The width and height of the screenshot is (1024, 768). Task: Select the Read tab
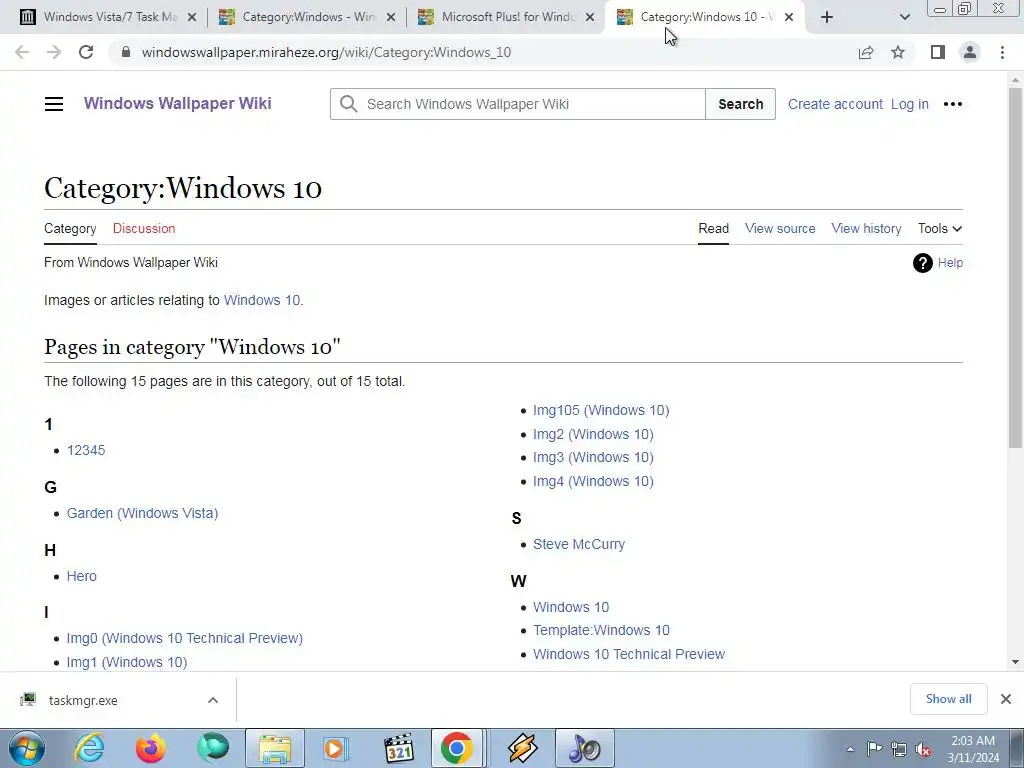click(713, 229)
